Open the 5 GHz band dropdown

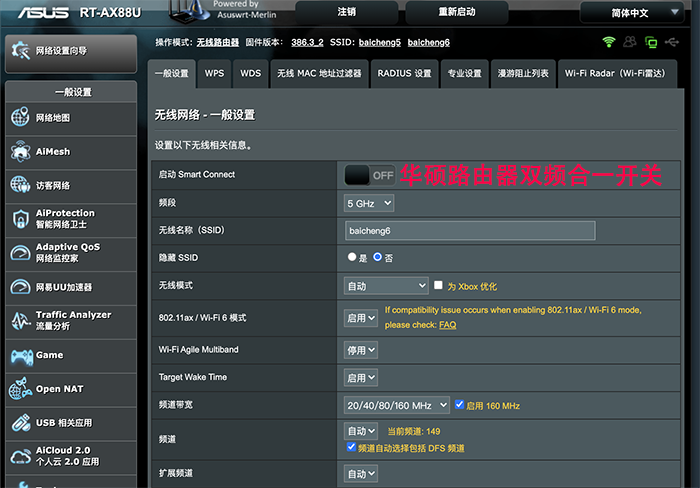(369, 203)
